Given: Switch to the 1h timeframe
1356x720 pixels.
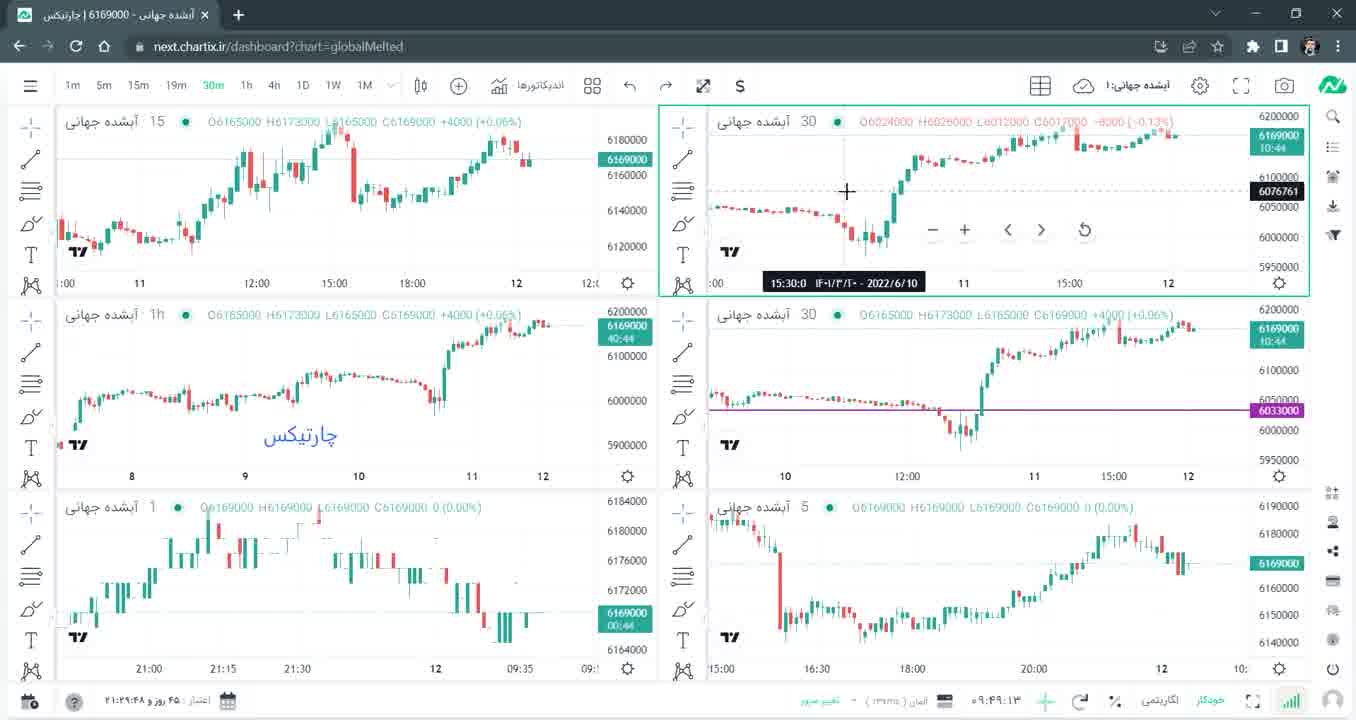Looking at the screenshot, I should [x=246, y=86].
